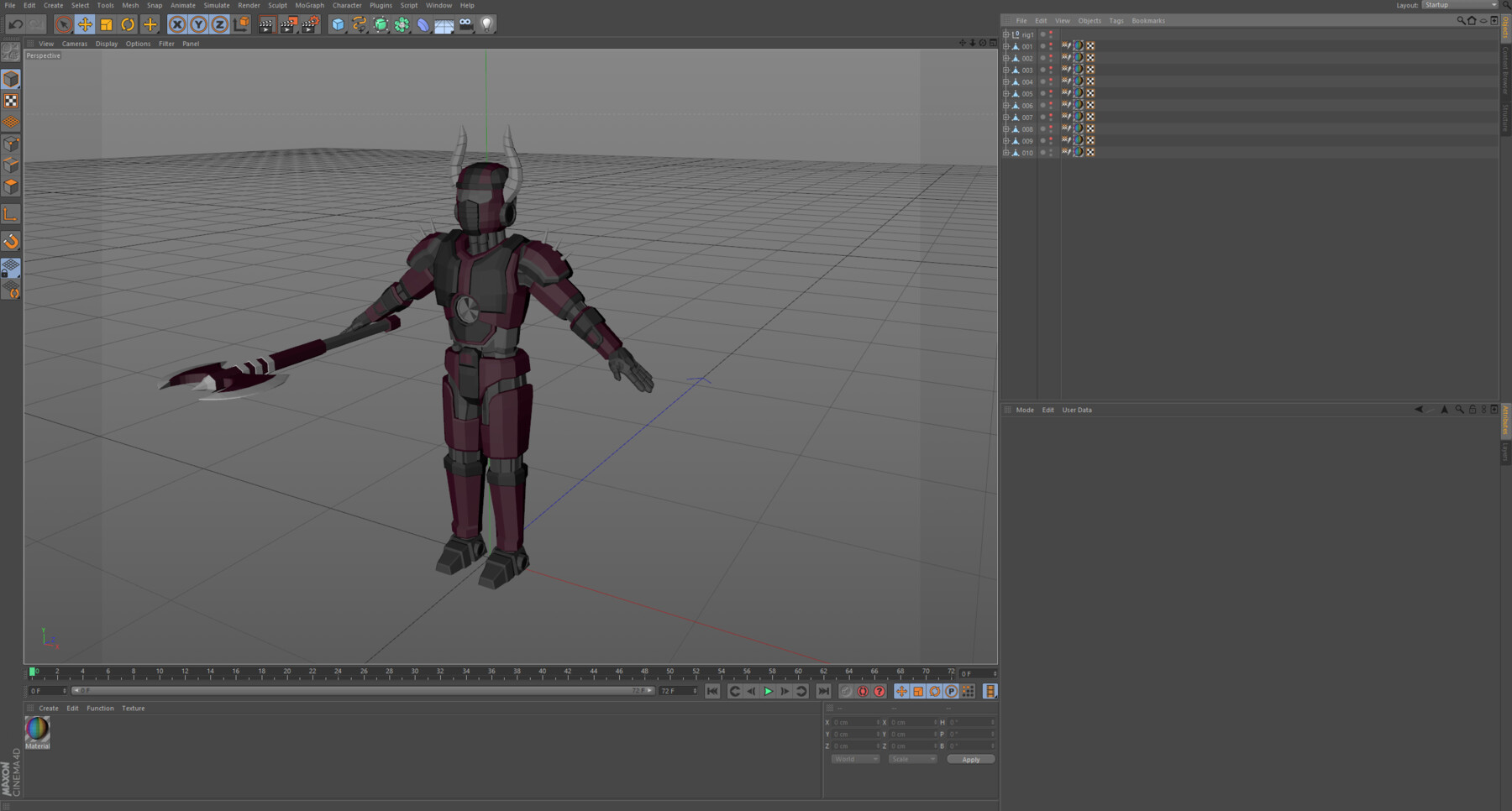The width and height of the screenshot is (1512, 811).
Task: Select the Scale tool in top toolbar
Action: click(107, 24)
